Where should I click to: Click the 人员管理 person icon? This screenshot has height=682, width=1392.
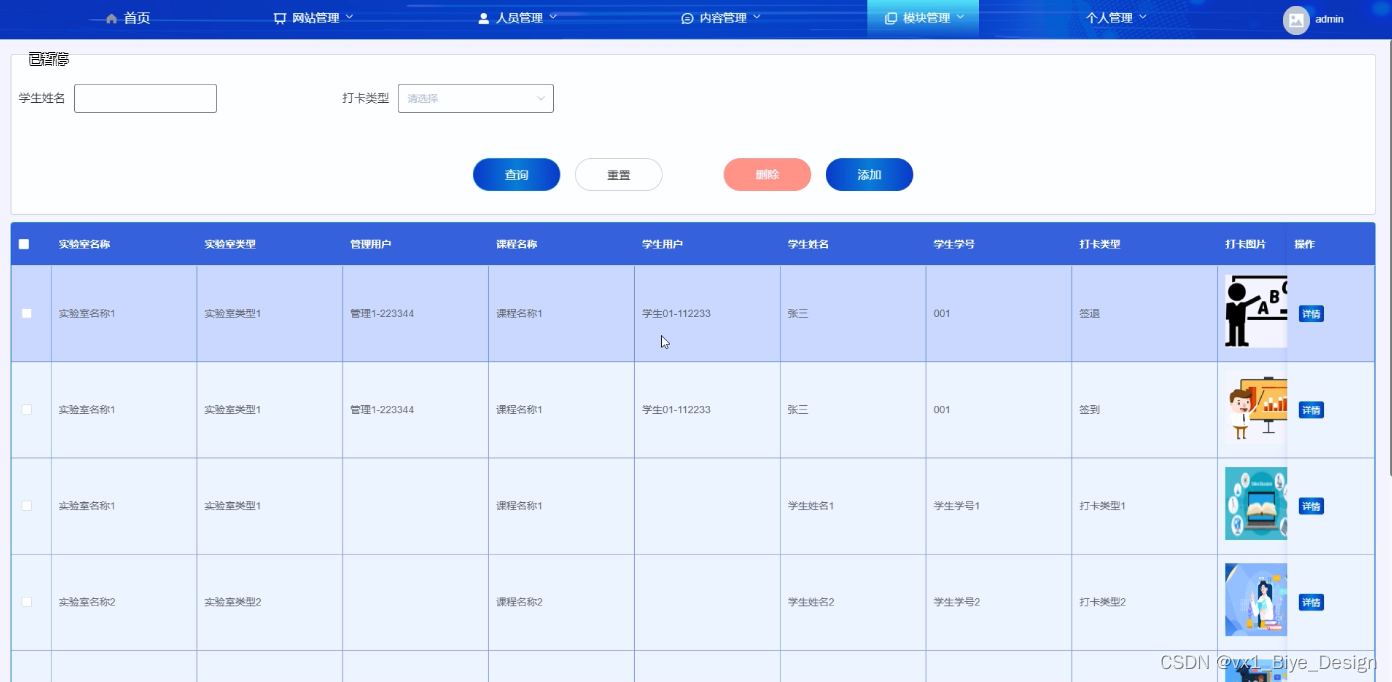click(484, 18)
